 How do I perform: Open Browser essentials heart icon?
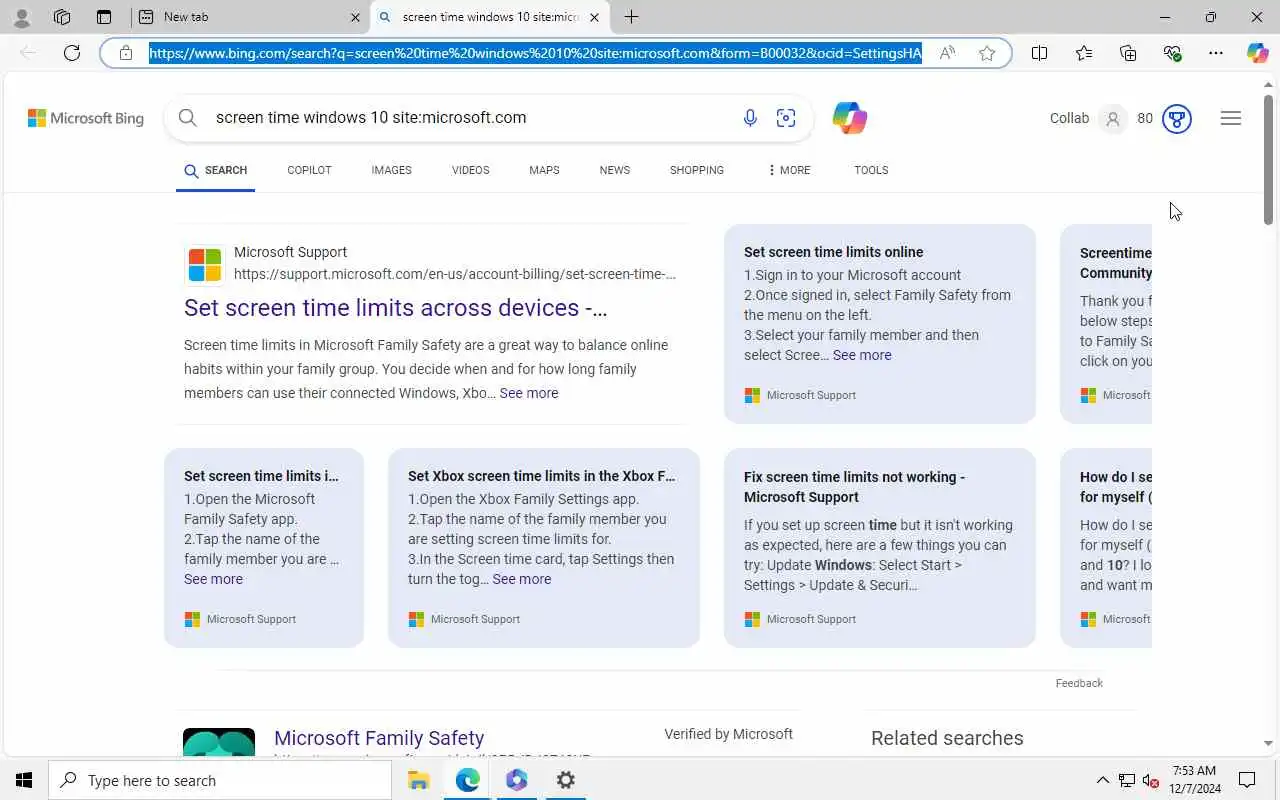point(1172,53)
